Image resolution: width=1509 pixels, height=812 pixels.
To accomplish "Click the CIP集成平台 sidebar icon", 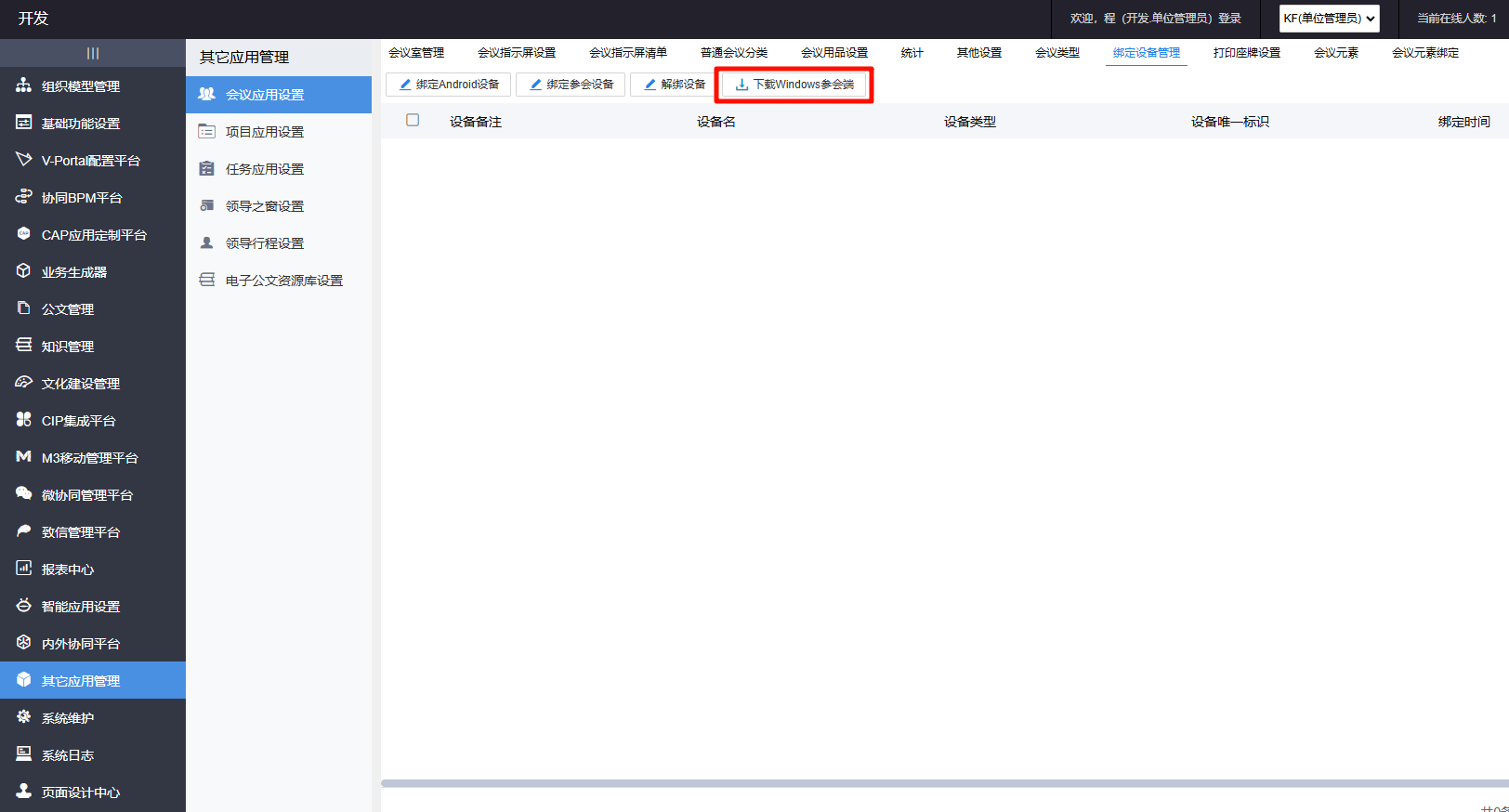I will click(x=24, y=420).
